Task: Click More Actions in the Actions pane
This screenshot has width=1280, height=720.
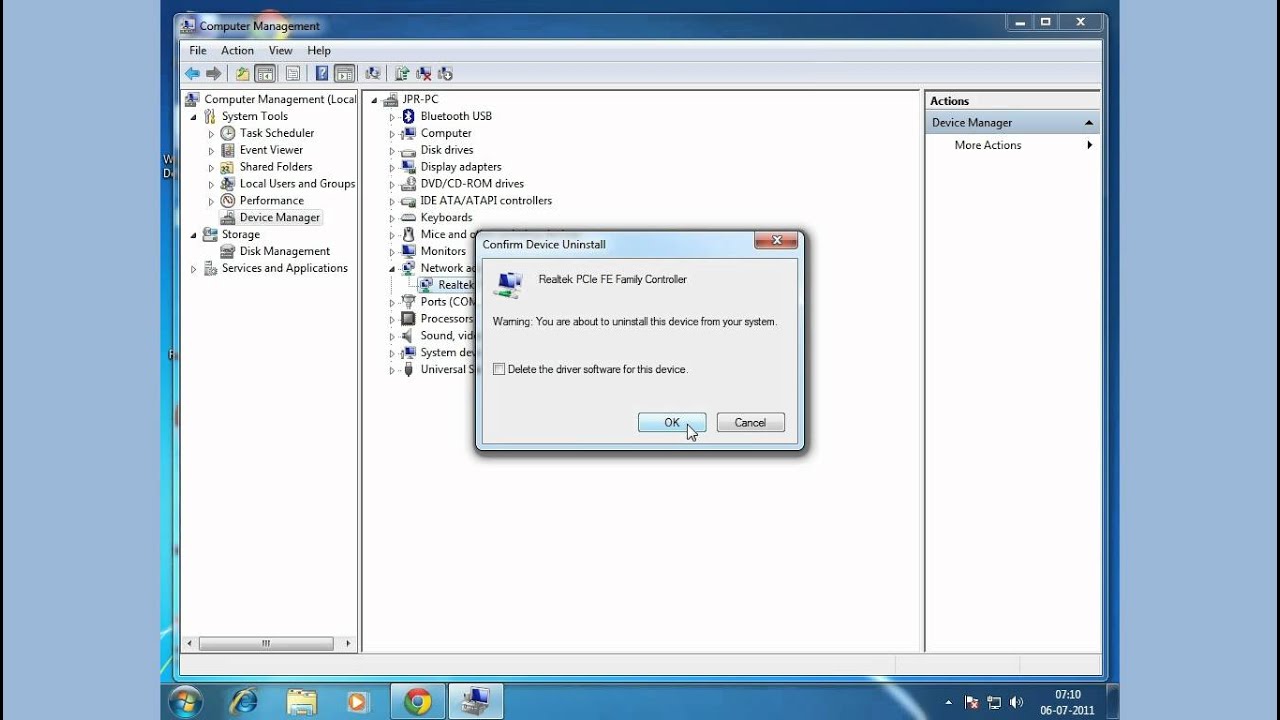Action: (988, 145)
